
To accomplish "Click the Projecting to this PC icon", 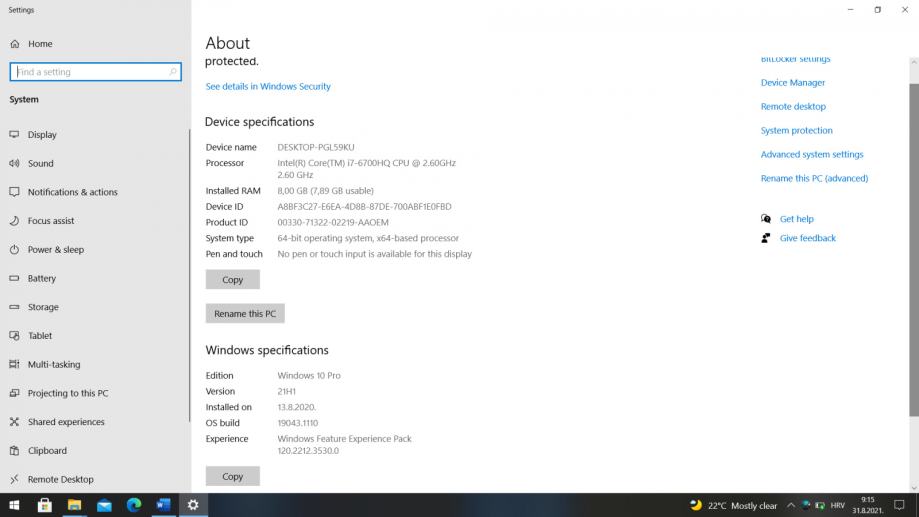I will (15, 393).
